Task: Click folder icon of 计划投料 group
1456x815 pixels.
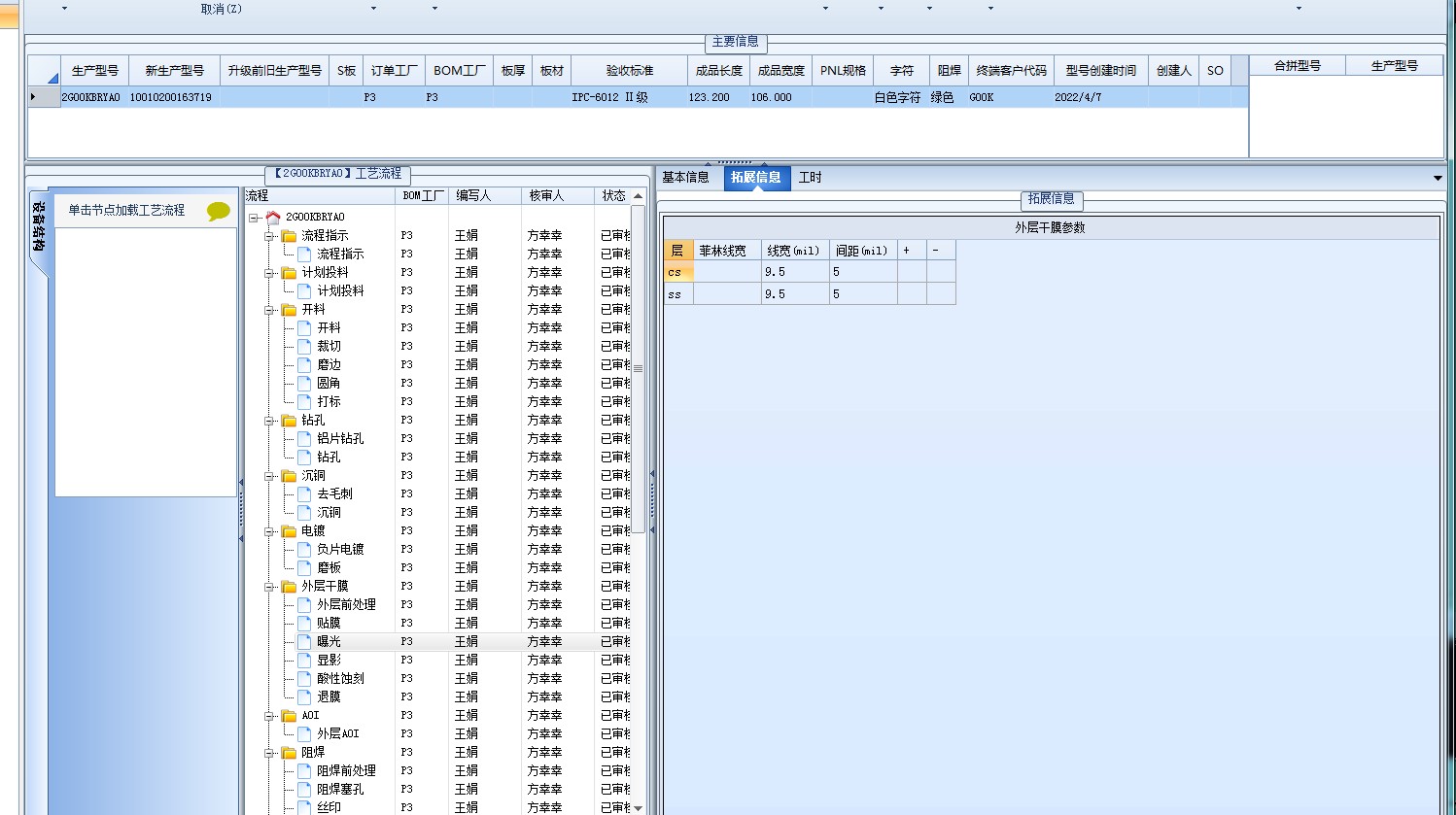Action: click(289, 272)
